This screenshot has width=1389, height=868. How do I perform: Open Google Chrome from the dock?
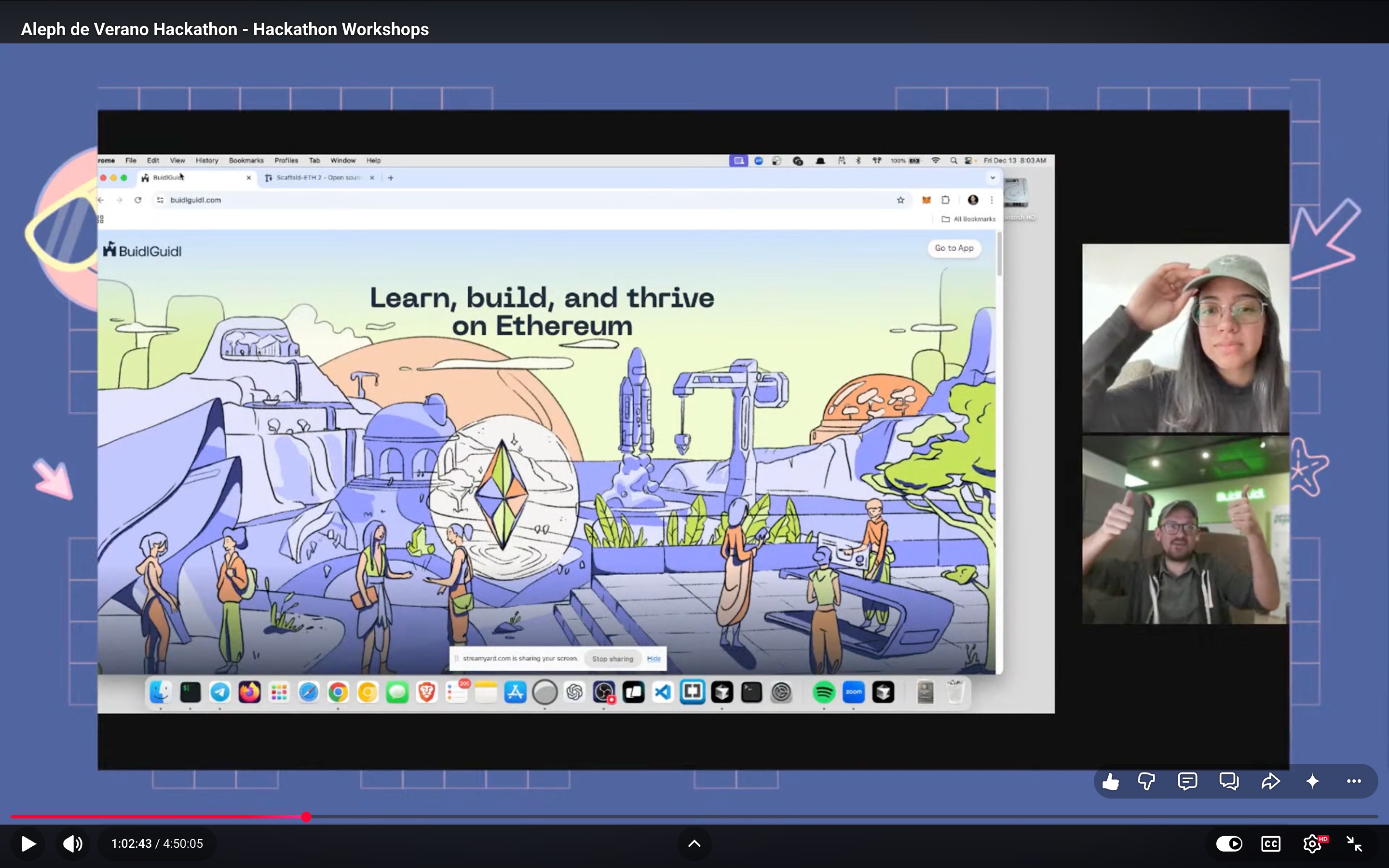pos(338,692)
